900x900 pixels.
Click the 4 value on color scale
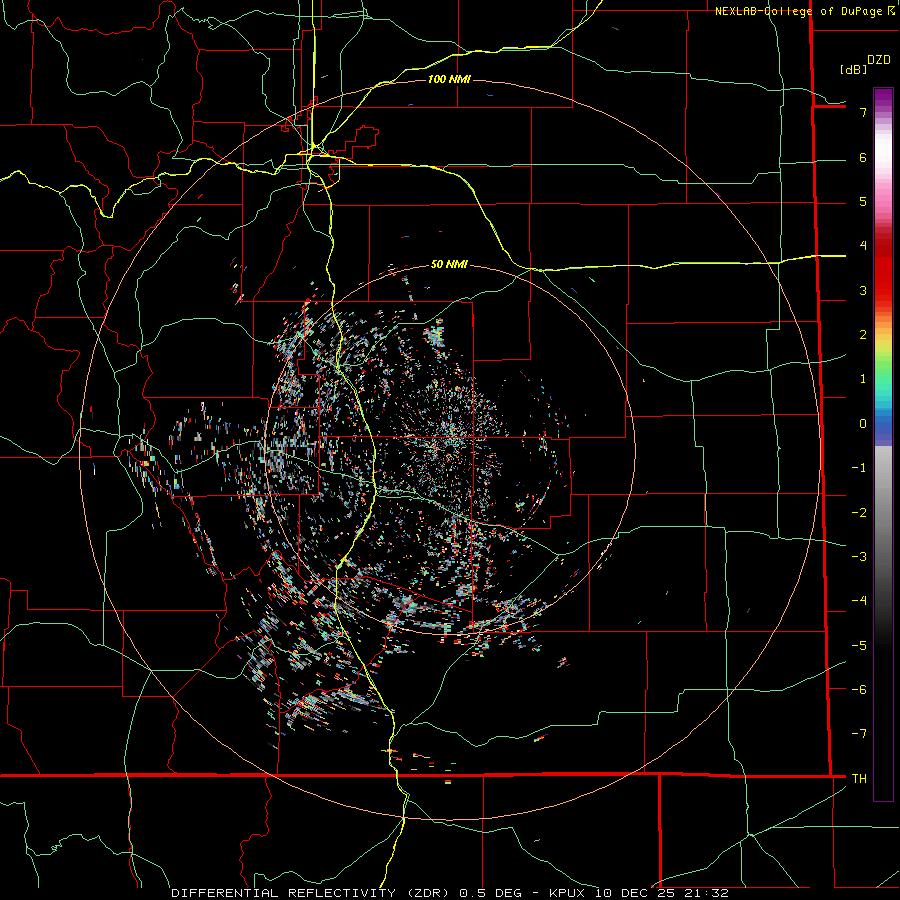[x=863, y=246]
